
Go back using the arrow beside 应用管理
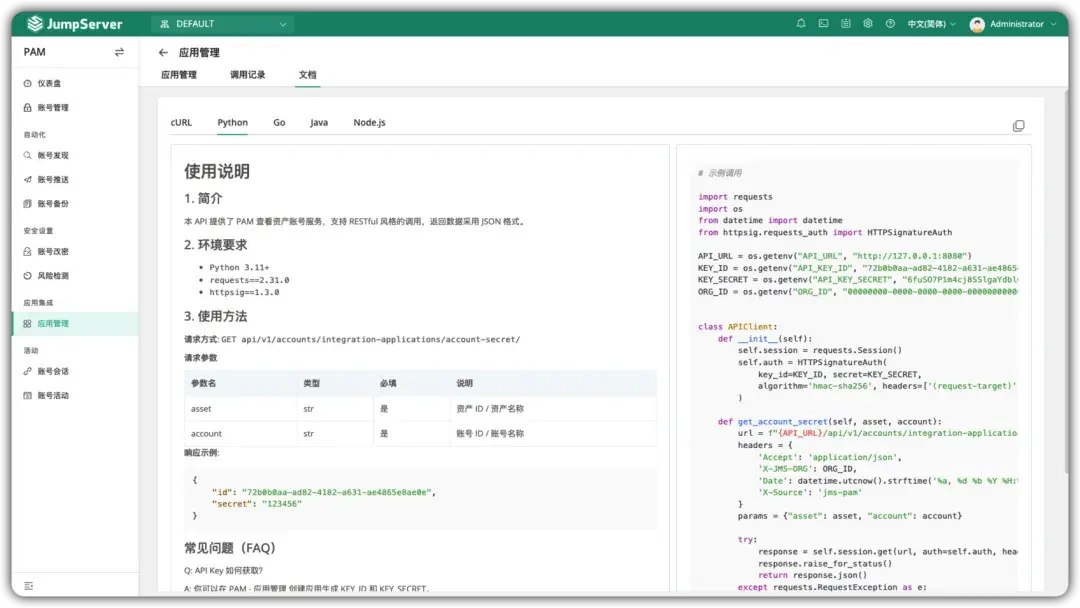[x=163, y=52]
